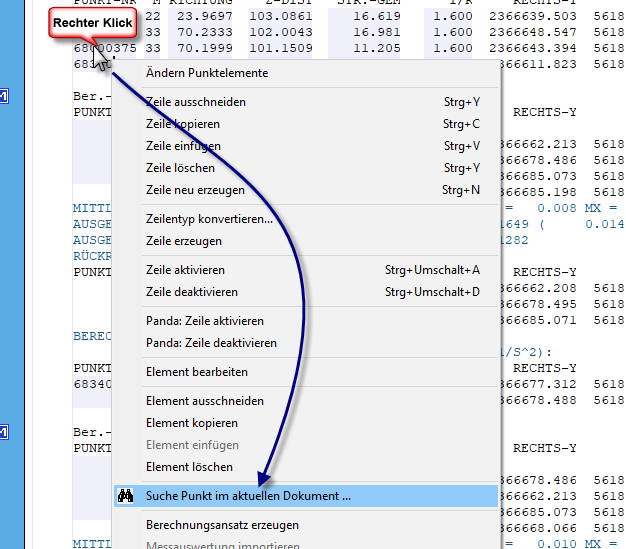The image size is (626, 549).
Task: Click the binoculars icon for point search
Action: click(126, 495)
